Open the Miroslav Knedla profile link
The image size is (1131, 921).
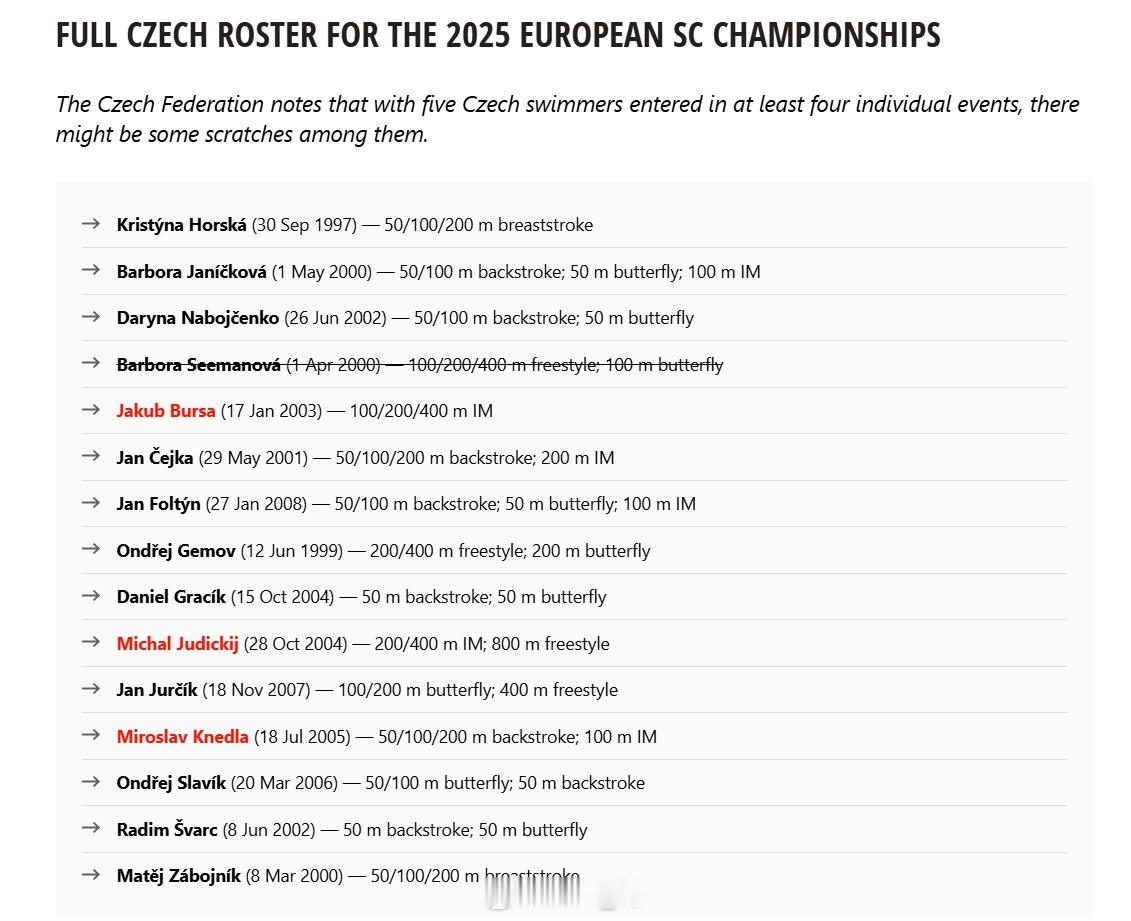point(182,737)
